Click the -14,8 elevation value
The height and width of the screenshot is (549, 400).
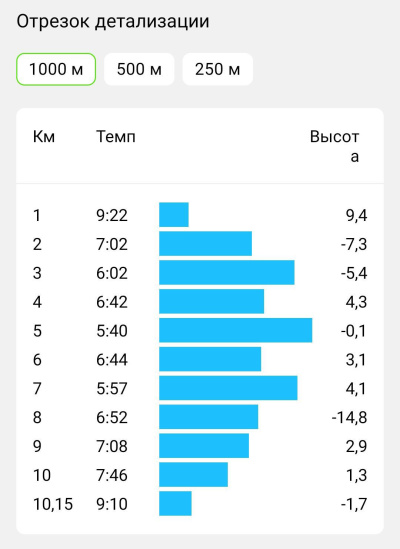click(349, 417)
